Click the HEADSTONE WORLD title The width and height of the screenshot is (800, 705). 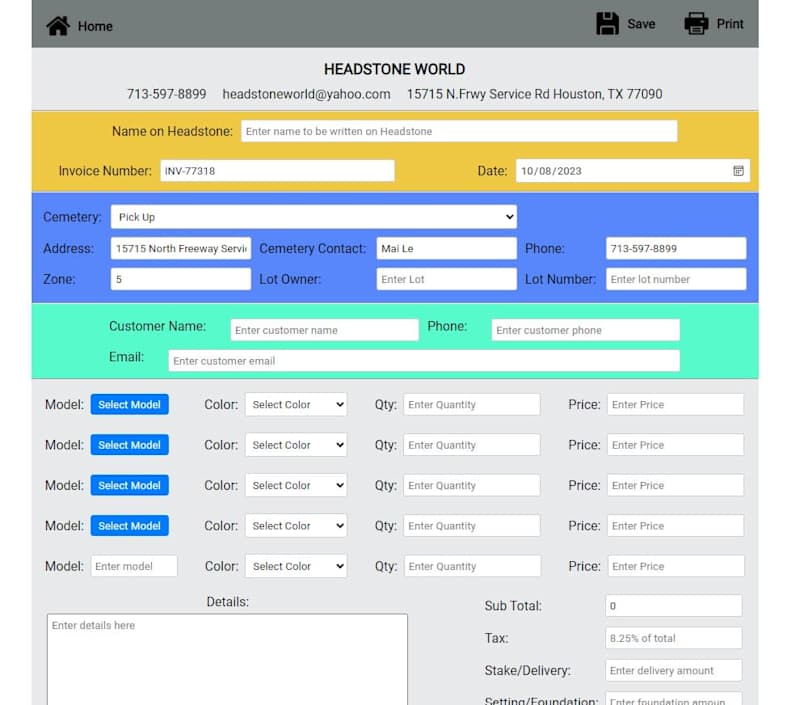[394, 69]
